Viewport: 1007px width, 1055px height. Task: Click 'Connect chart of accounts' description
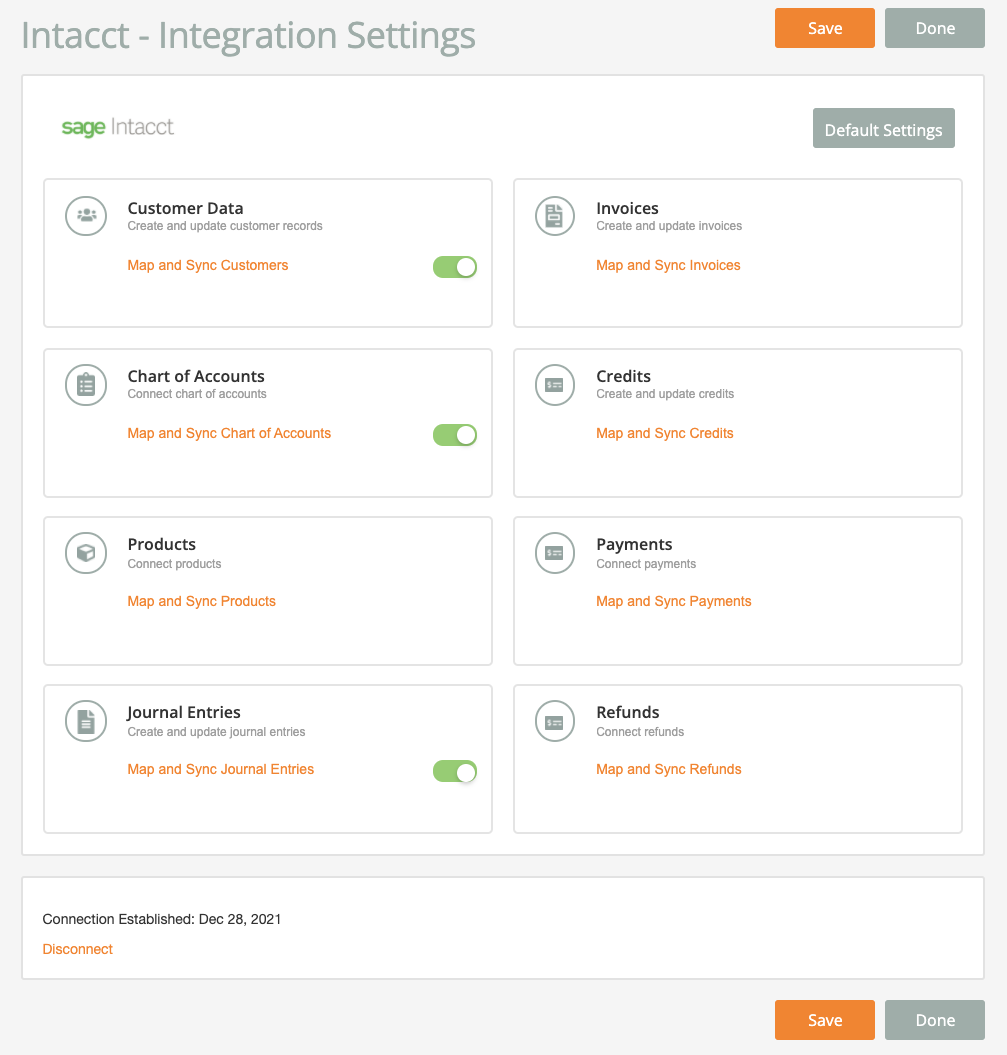point(197,394)
